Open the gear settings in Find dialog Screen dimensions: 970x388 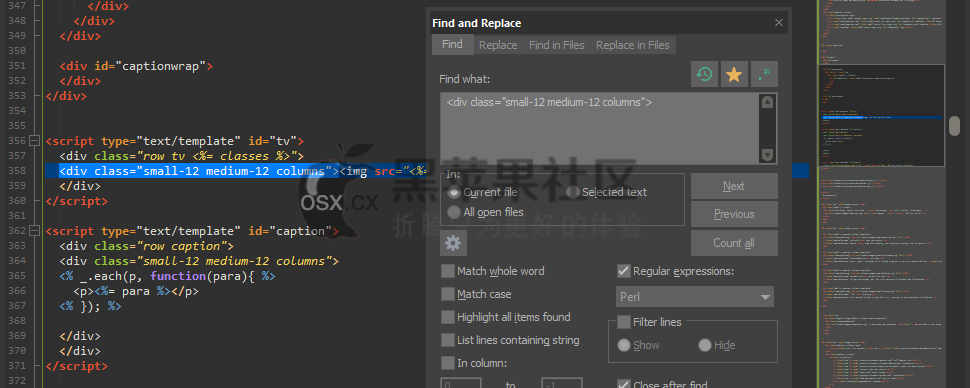453,243
